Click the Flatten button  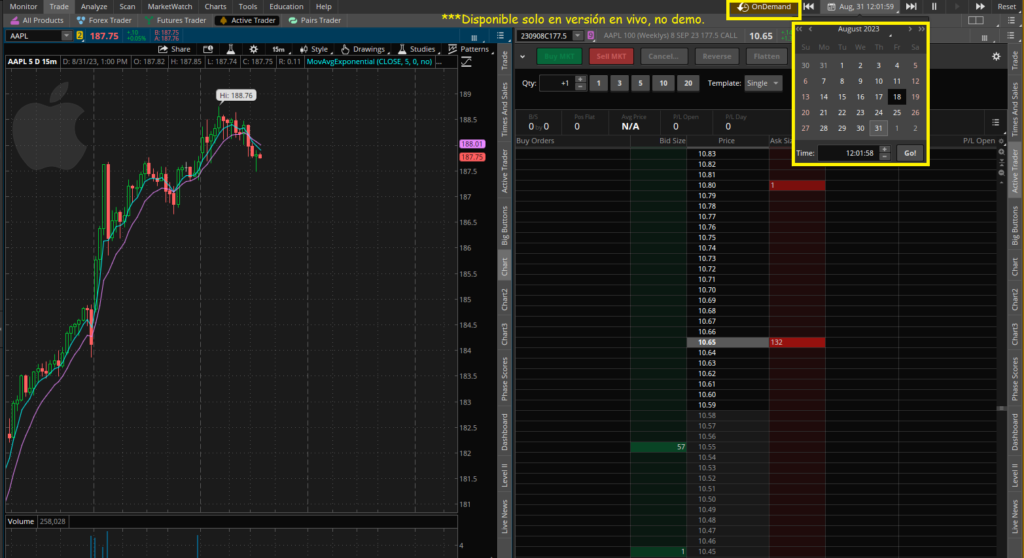coord(766,56)
